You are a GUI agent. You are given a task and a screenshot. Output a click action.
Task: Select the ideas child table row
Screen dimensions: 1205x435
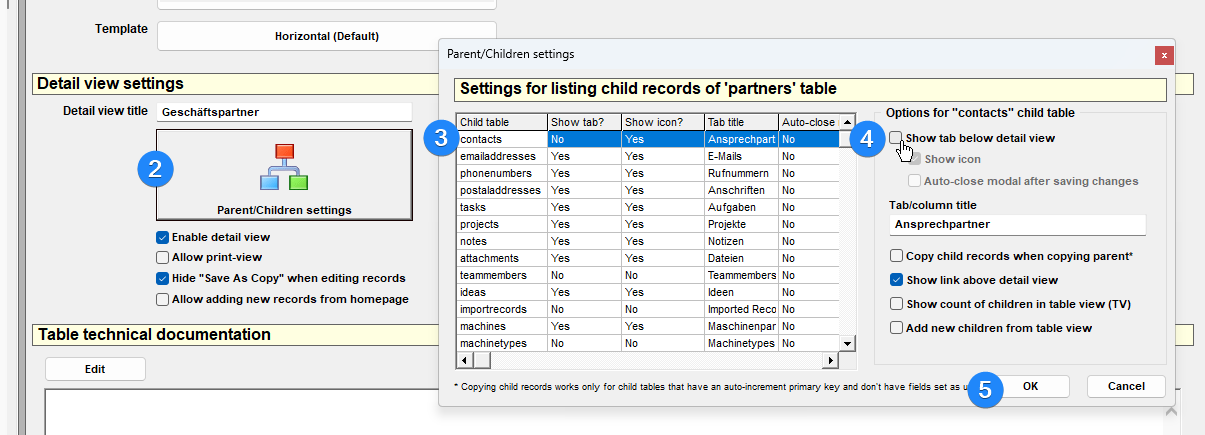(x=648, y=292)
